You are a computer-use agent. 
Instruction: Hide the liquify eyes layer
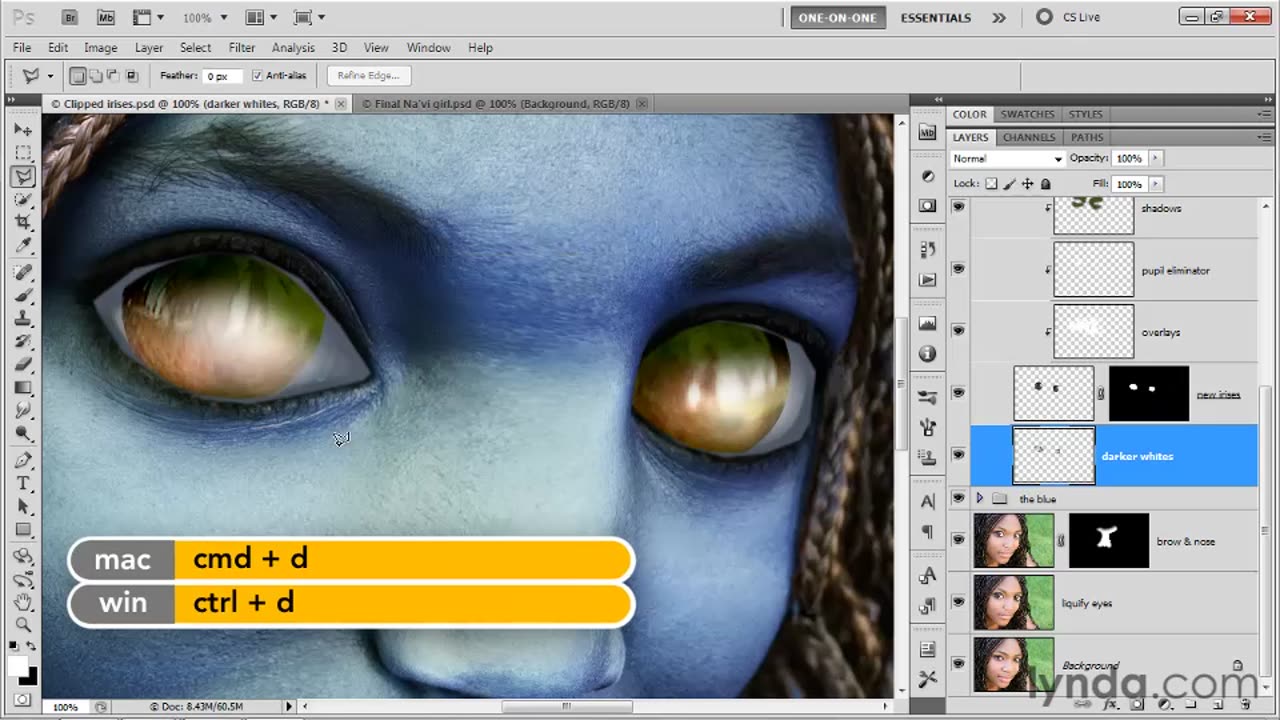[x=958, y=602]
